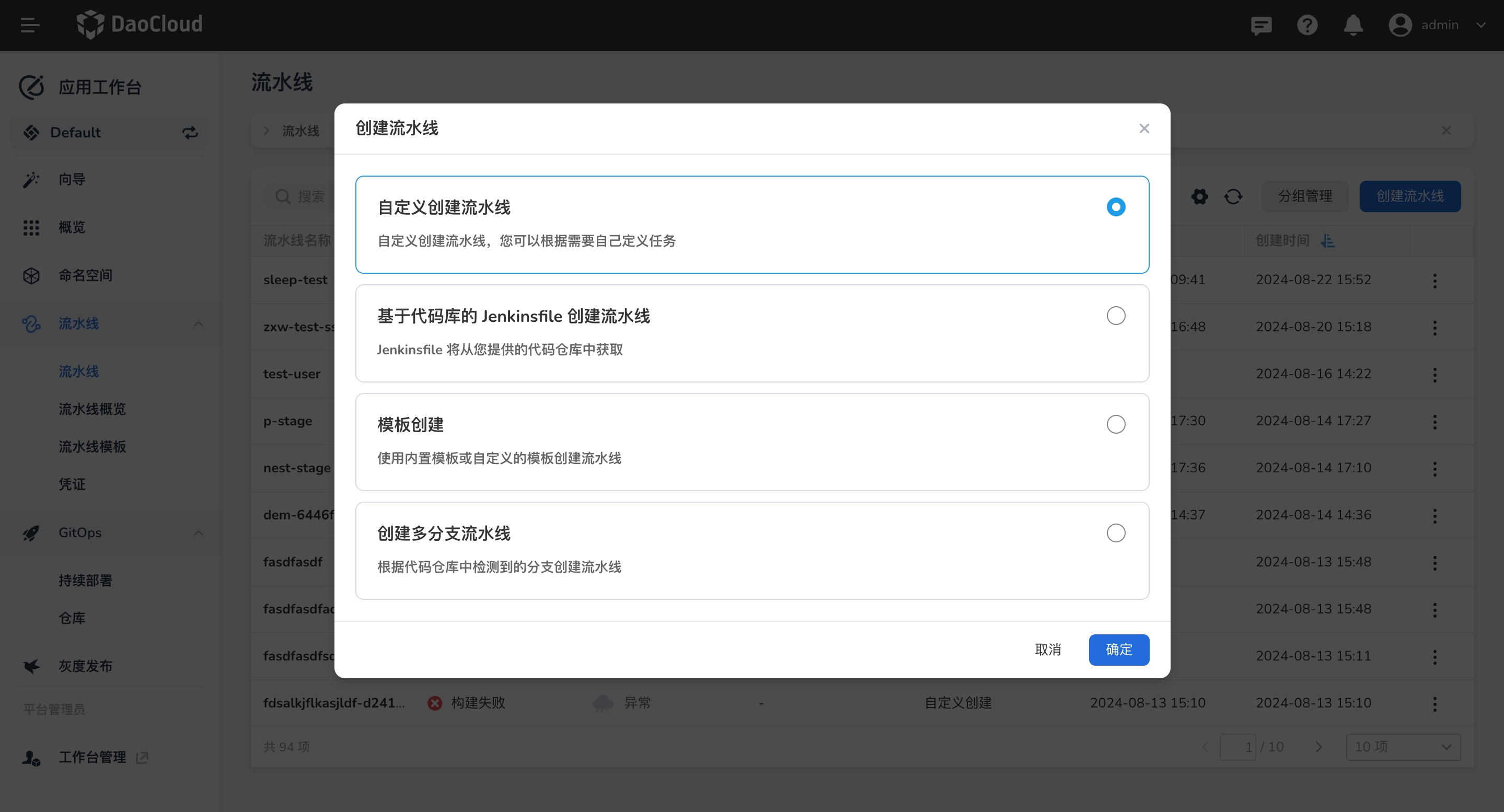The image size is (1504, 812).
Task: Collapse the GitOps sidebar group
Action: coord(198,532)
